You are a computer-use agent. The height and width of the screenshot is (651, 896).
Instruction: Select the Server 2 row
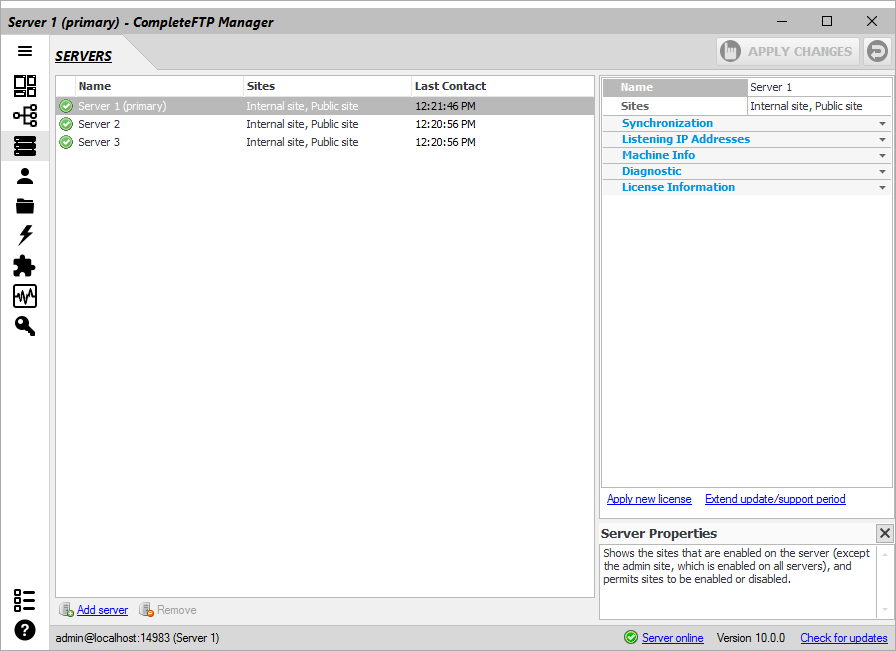pyautogui.click(x=325, y=124)
